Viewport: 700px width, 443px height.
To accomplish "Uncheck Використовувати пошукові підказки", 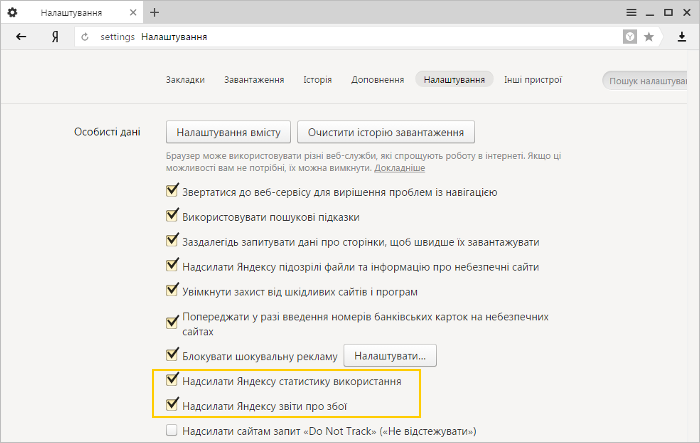I will tap(172, 216).
